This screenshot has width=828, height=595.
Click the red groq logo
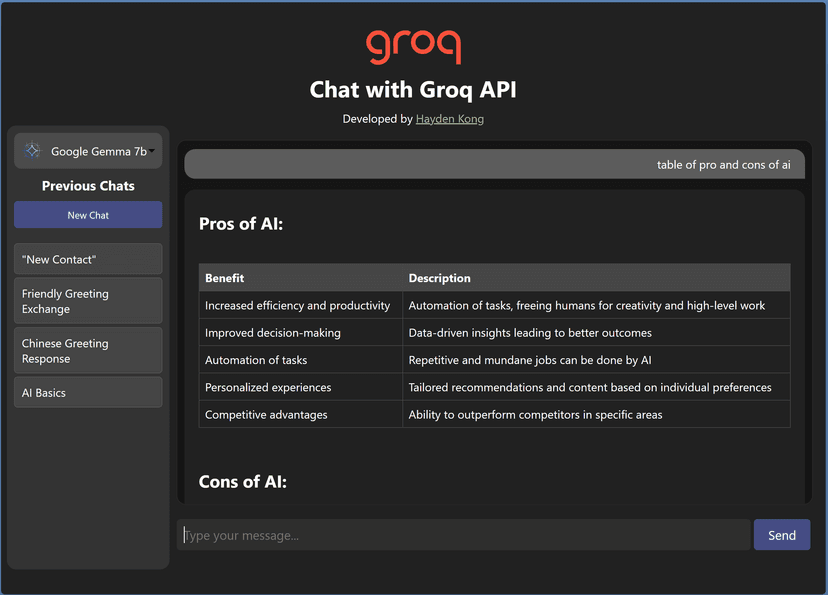coord(413,47)
